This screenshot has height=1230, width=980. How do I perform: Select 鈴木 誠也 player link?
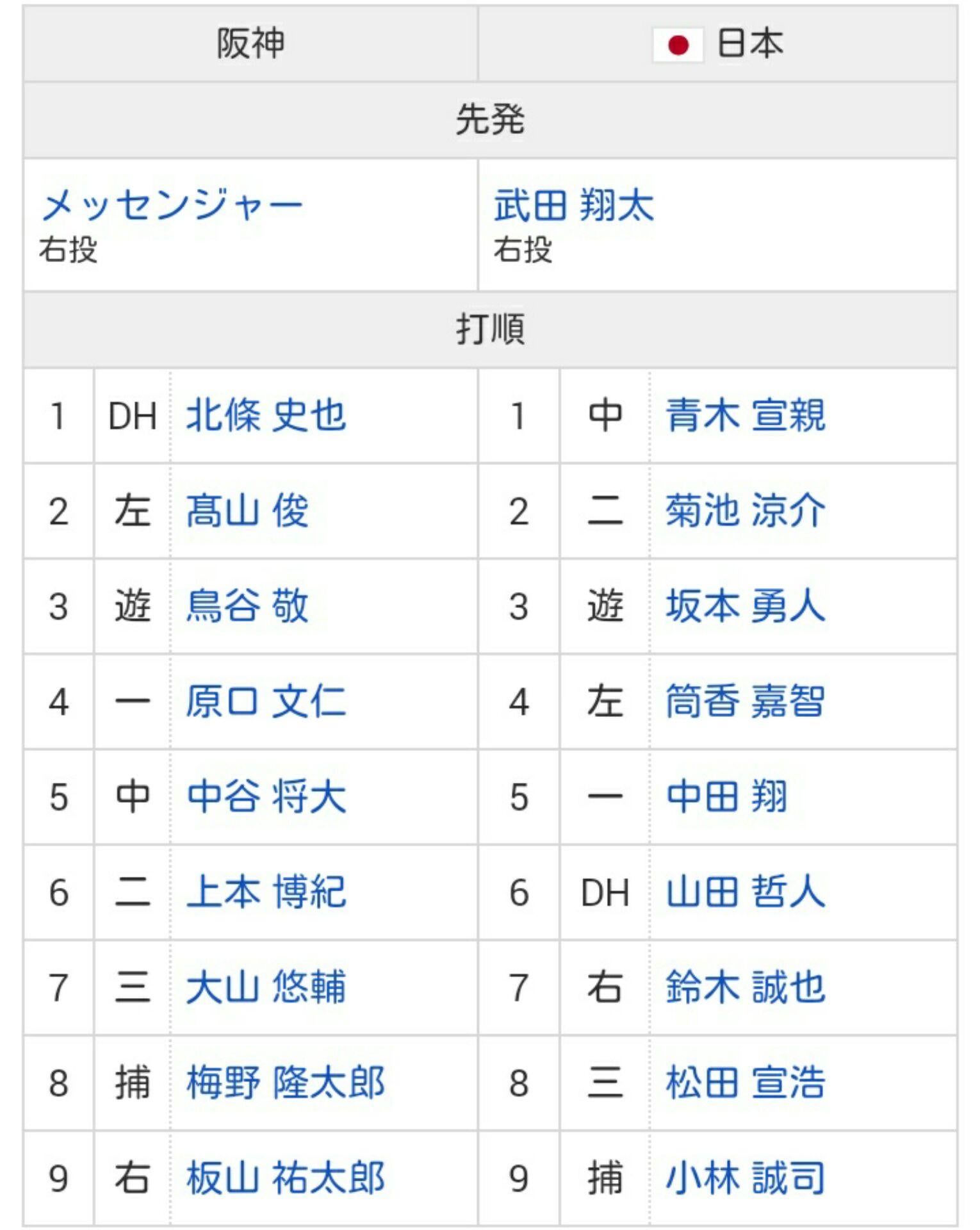pyautogui.click(x=746, y=987)
